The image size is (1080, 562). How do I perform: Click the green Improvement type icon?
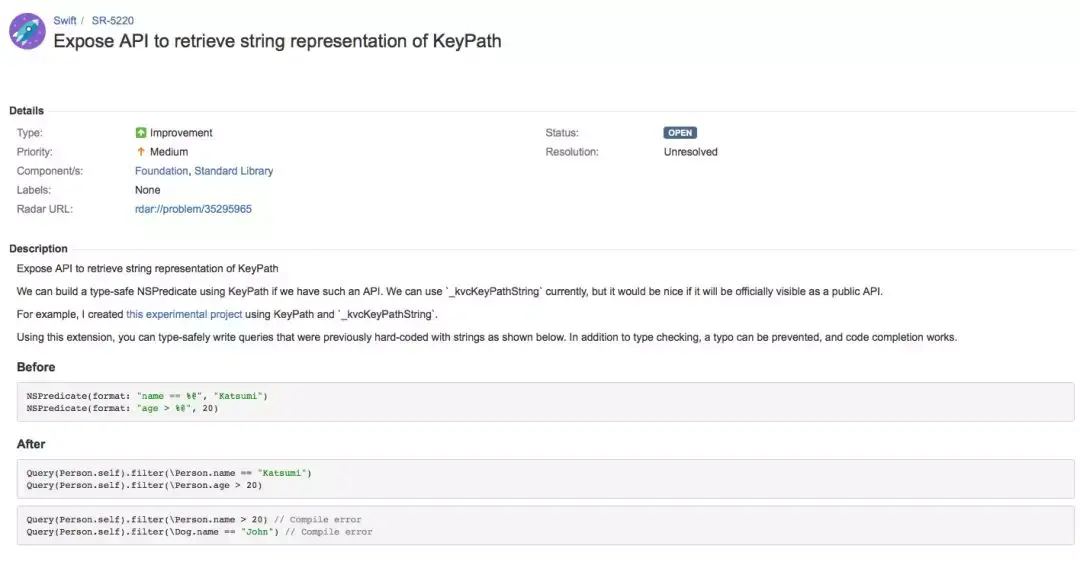[x=141, y=133]
